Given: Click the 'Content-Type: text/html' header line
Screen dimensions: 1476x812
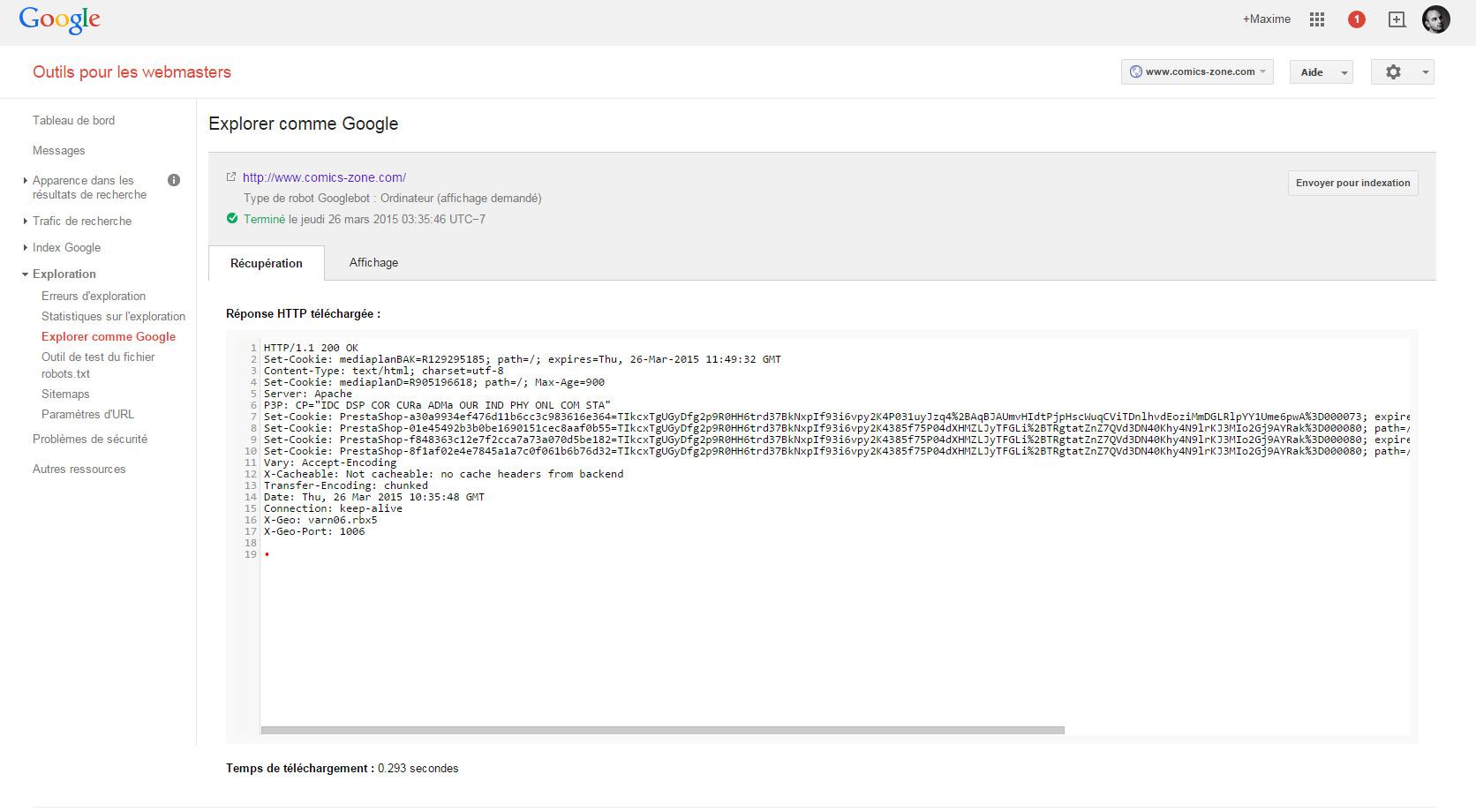Looking at the screenshot, I should click(x=384, y=371).
